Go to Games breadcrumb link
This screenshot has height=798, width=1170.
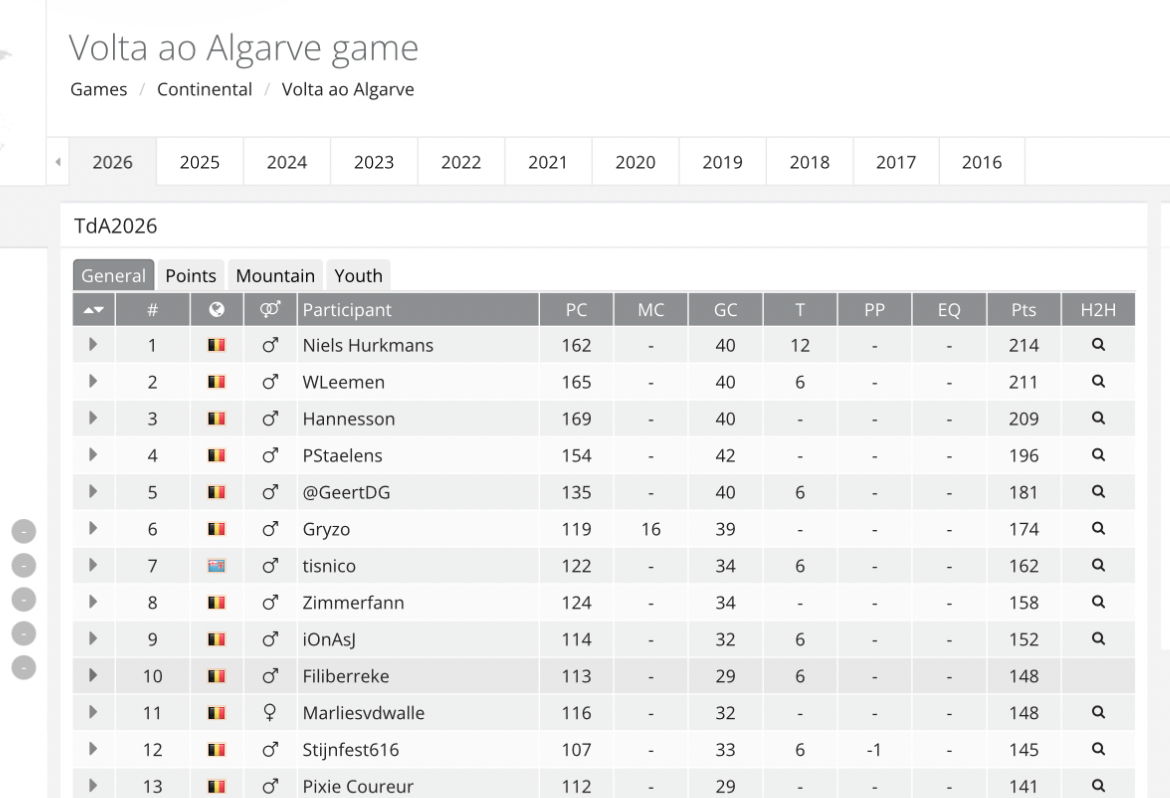coord(99,89)
